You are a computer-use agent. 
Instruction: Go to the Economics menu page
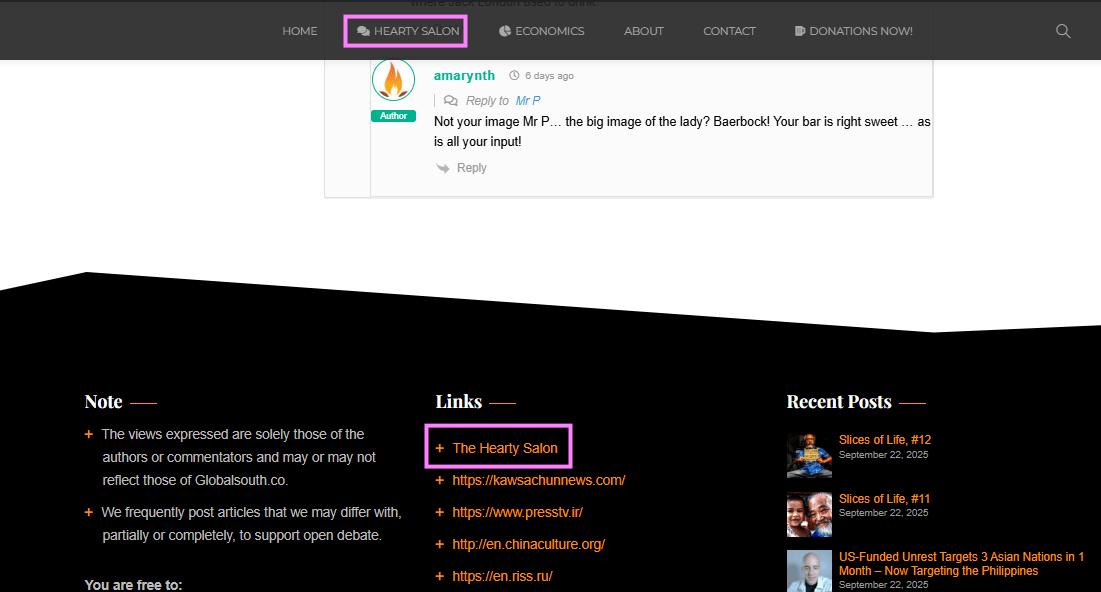[541, 31]
